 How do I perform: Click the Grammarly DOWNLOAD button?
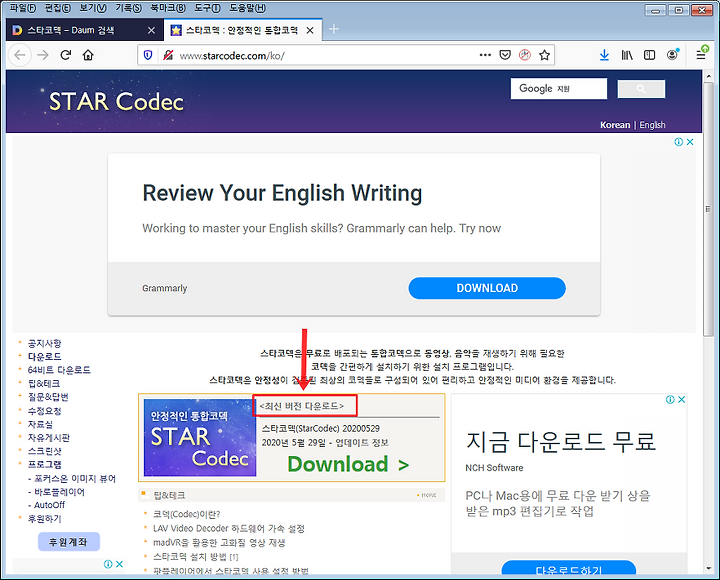coord(487,288)
